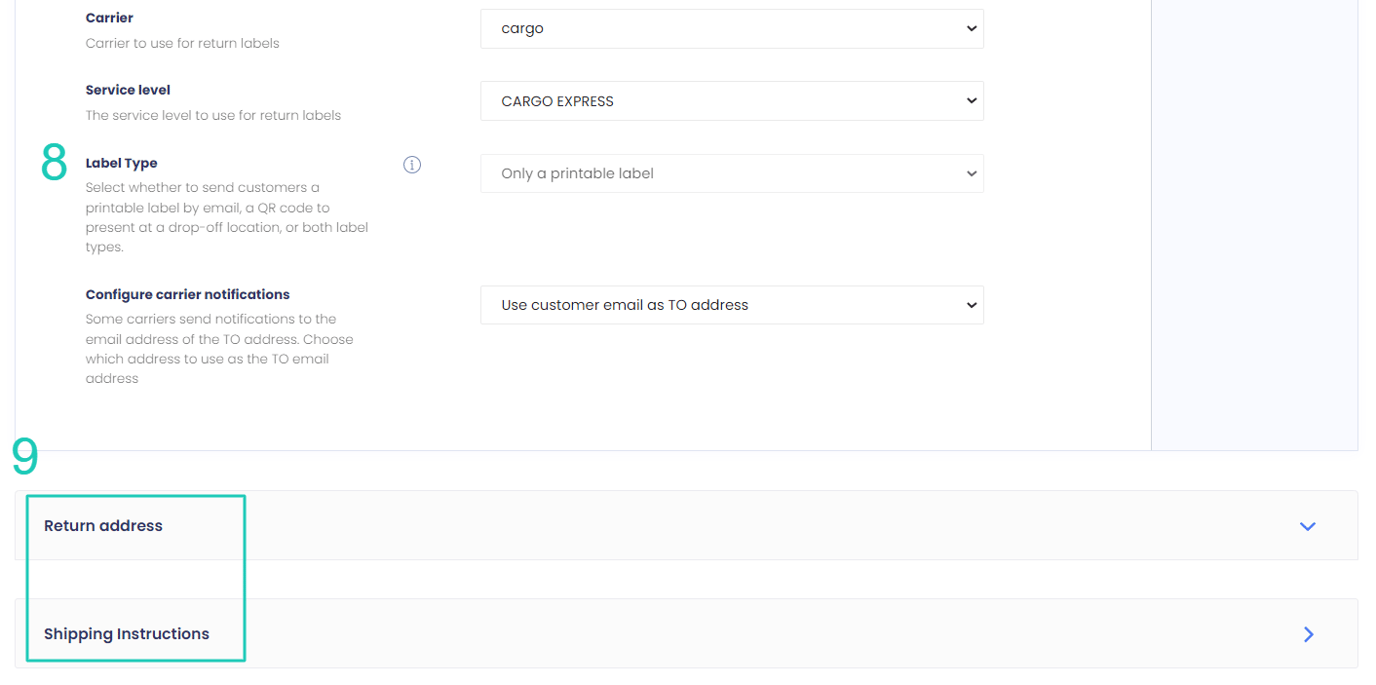Click the Configure carrier notifications heading
The image size is (1376, 685).
pos(187,295)
